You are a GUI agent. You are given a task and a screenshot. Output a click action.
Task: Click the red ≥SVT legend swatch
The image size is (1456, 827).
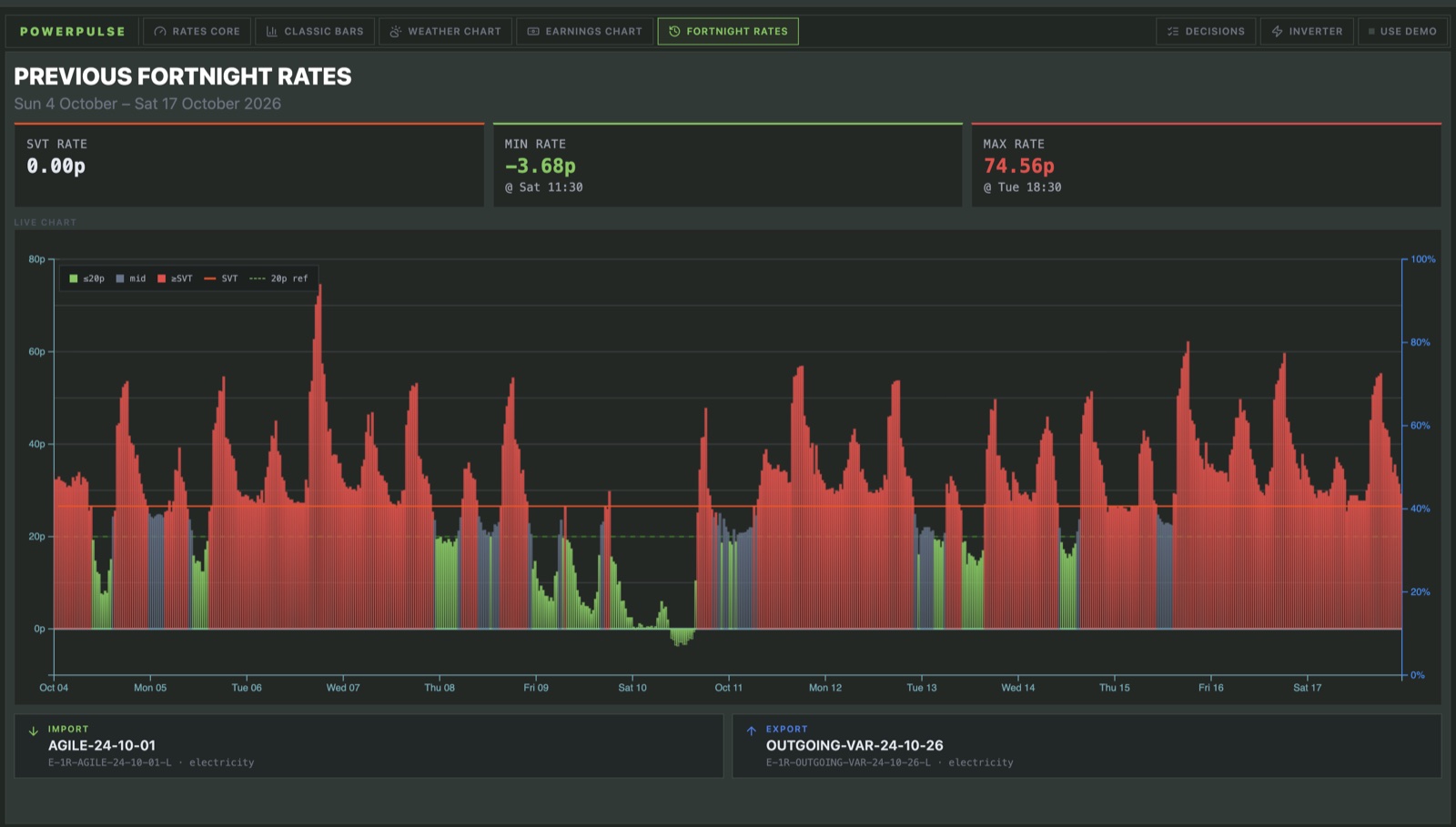click(x=162, y=278)
